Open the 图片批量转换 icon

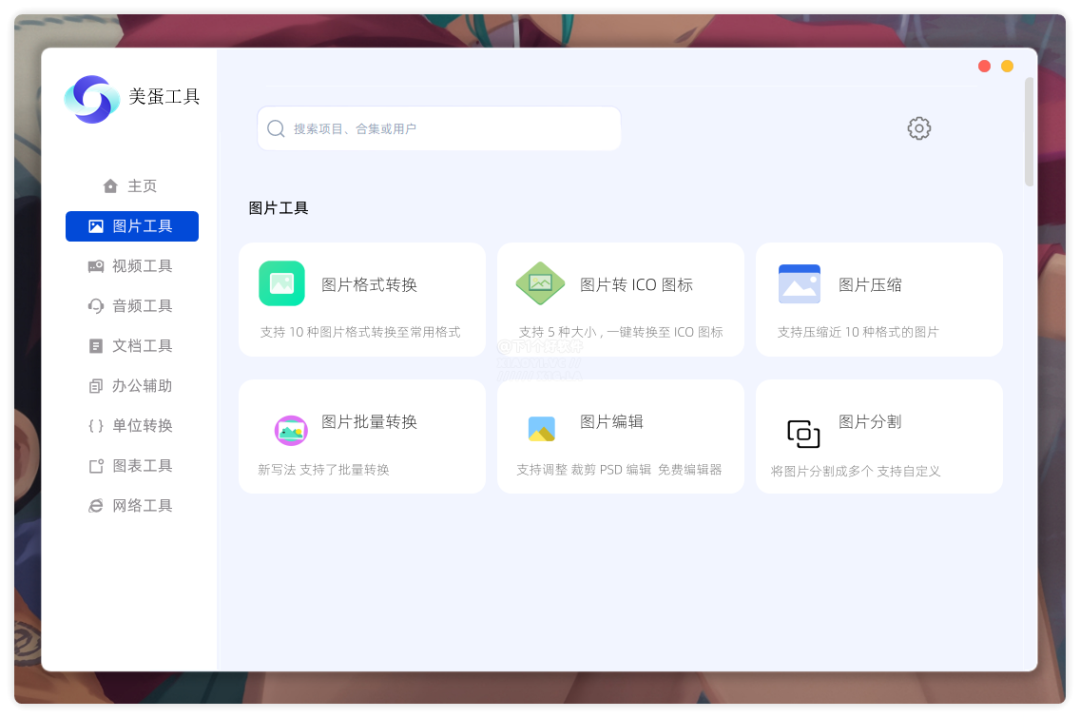pyautogui.click(x=290, y=430)
